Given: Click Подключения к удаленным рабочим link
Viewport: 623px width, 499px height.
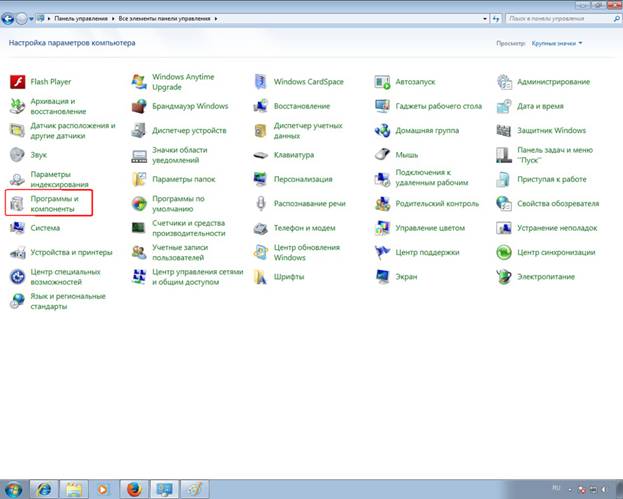Looking at the screenshot, I should click(x=431, y=177).
